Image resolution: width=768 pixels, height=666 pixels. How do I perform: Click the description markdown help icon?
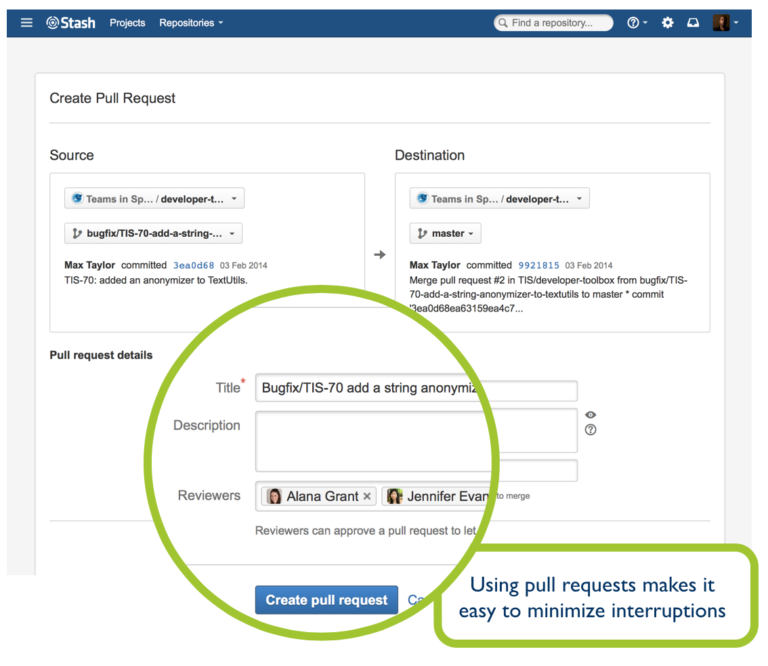pos(591,430)
